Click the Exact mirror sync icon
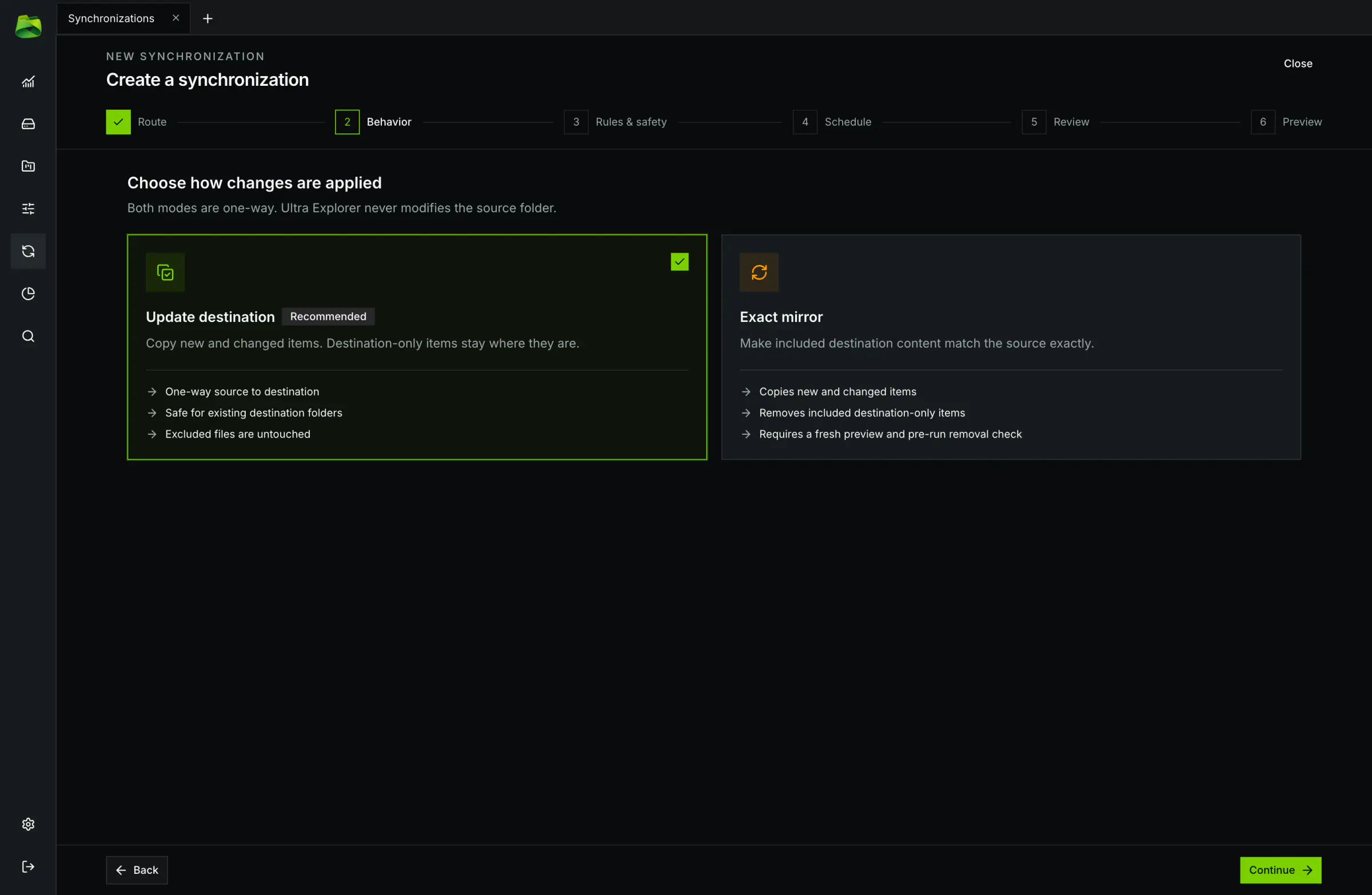The height and width of the screenshot is (895, 1372). pyautogui.click(x=759, y=272)
